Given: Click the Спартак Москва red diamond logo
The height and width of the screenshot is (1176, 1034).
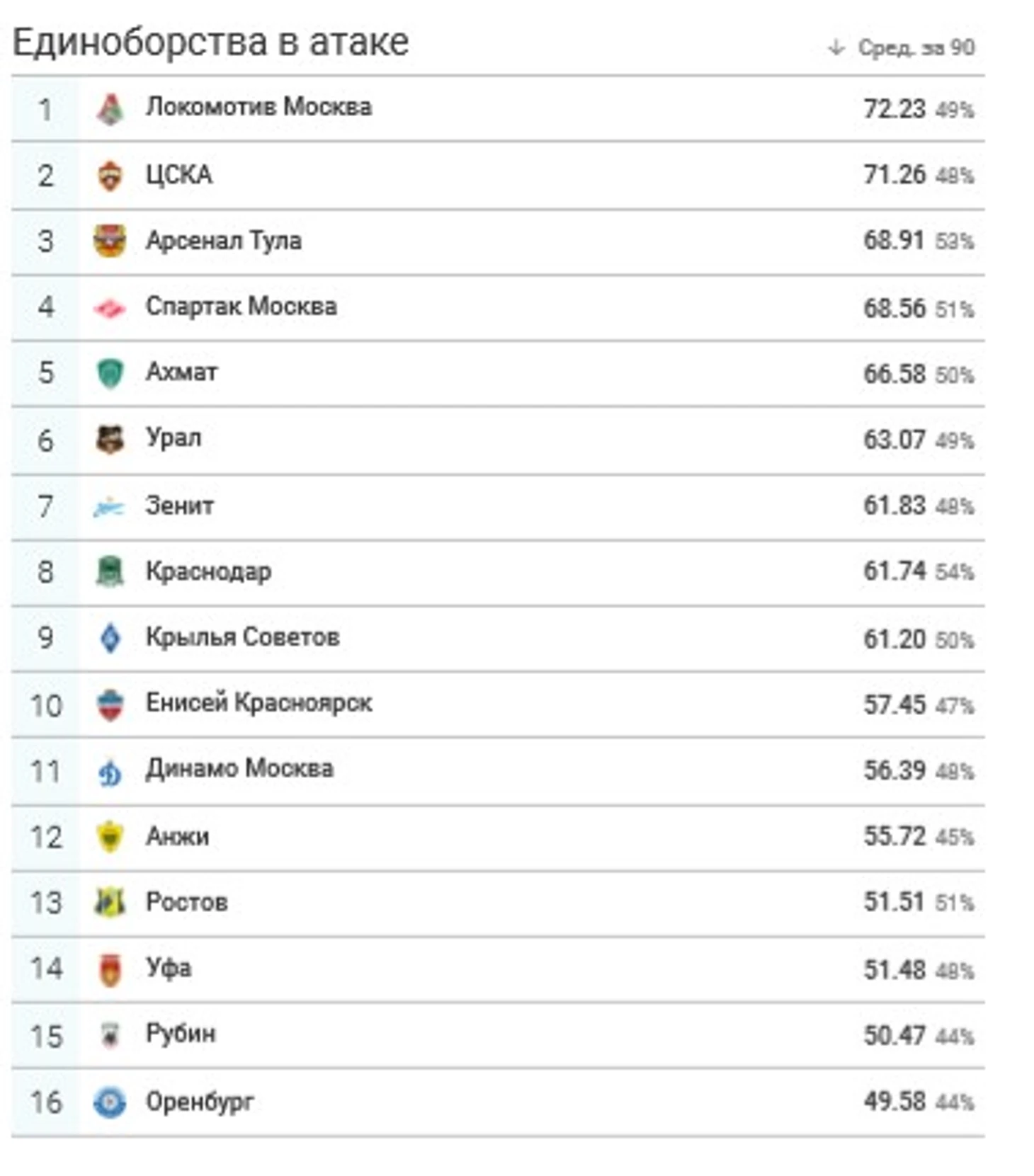Looking at the screenshot, I should 110,308.
